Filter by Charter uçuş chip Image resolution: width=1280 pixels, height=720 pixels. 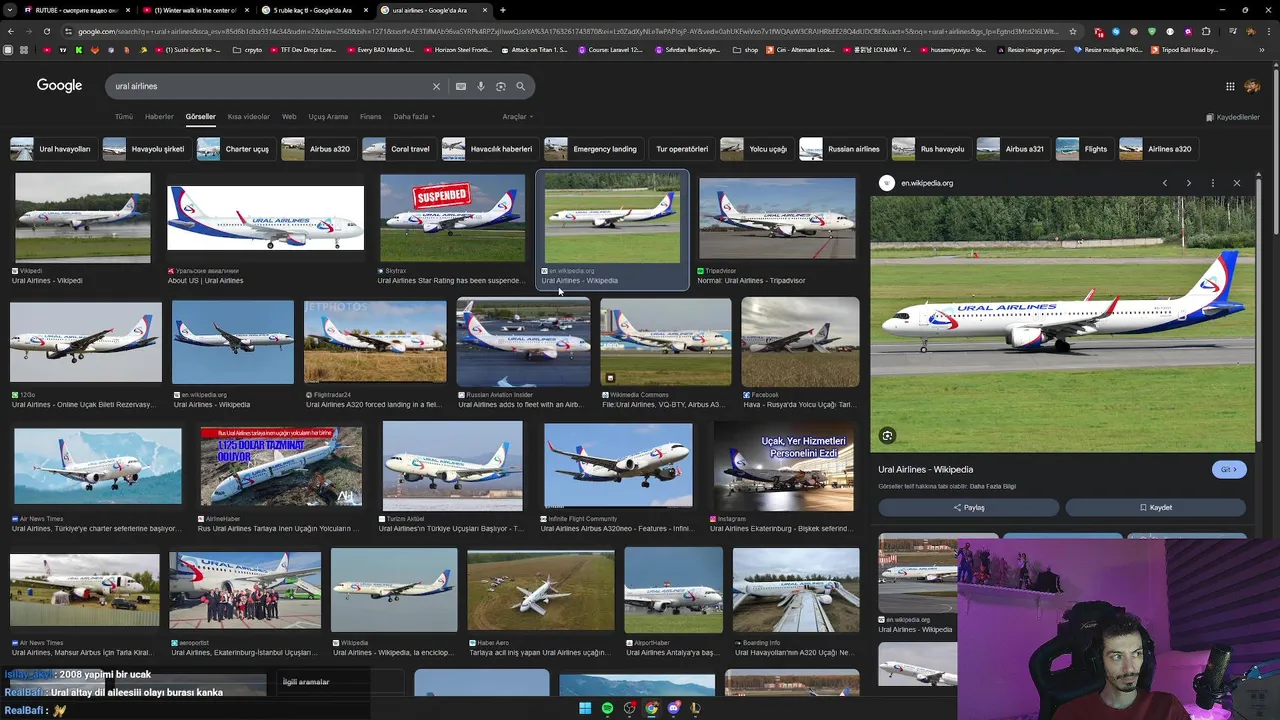click(234, 149)
